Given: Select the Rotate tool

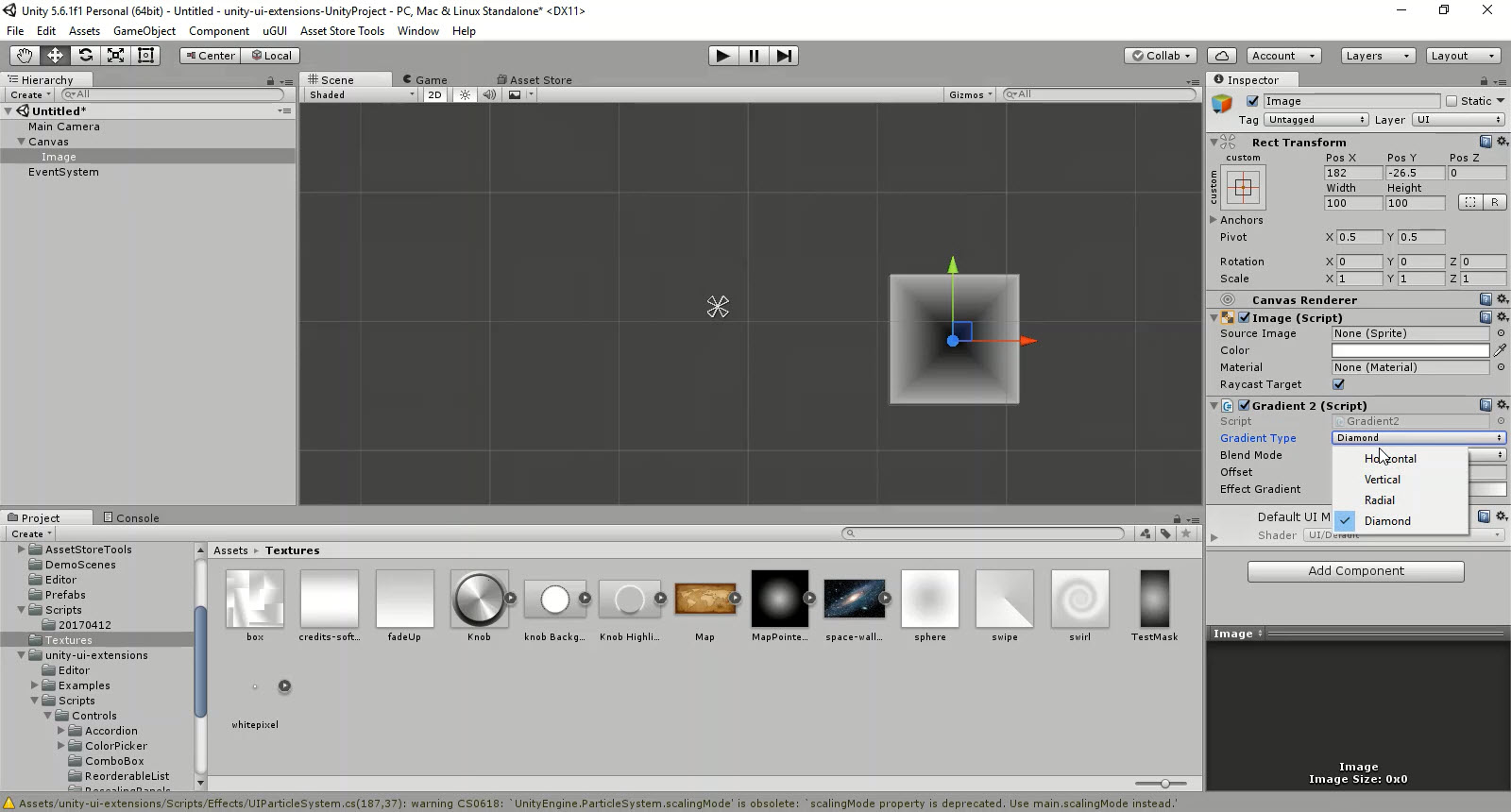Looking at the screenshot, I should [85, 56].
